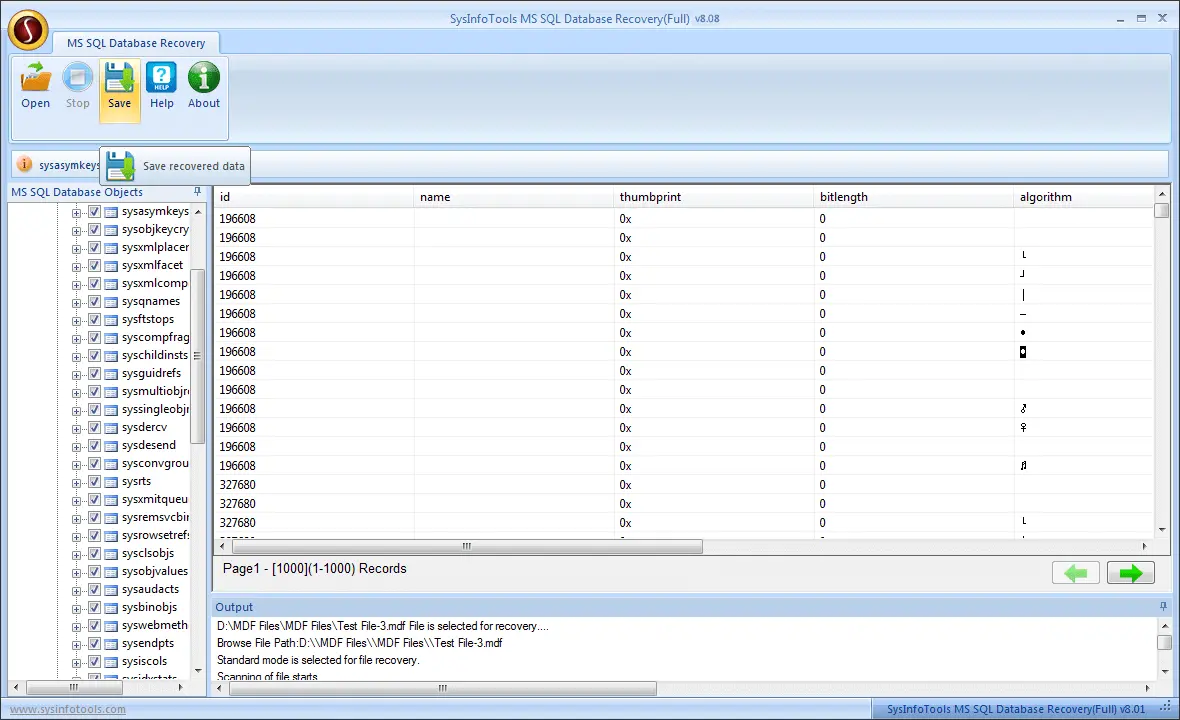This screenshot has height=720, width=1180.
Task: Pin the MS SQL Database Objects panel
Action: coord(197,192)
